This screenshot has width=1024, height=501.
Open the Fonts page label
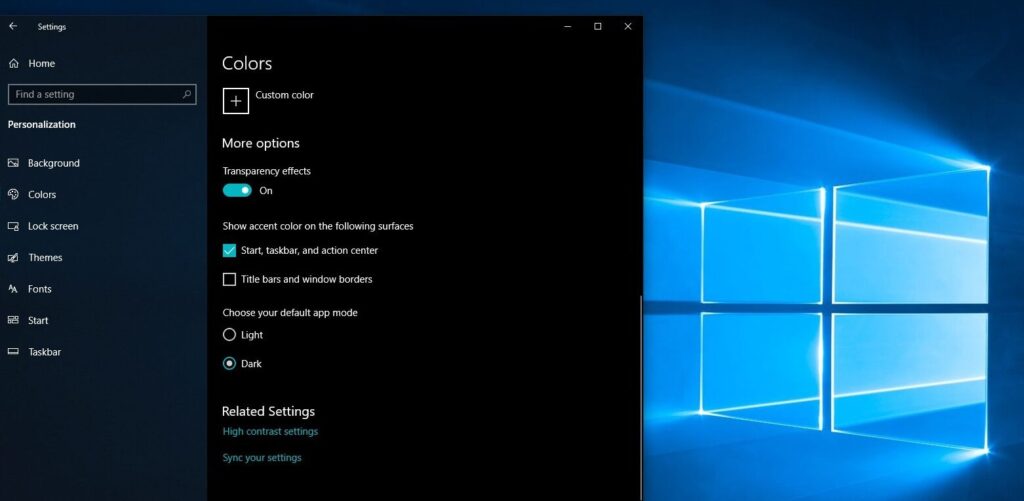(39, 289)
